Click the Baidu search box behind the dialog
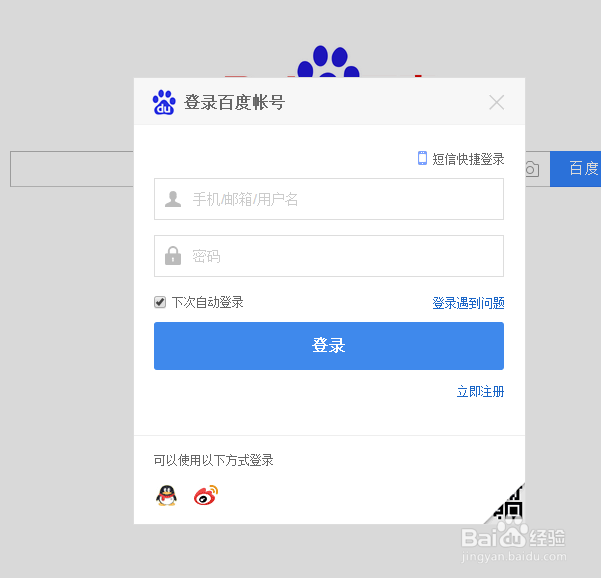601x578 pixels. [x=72, y=169]
